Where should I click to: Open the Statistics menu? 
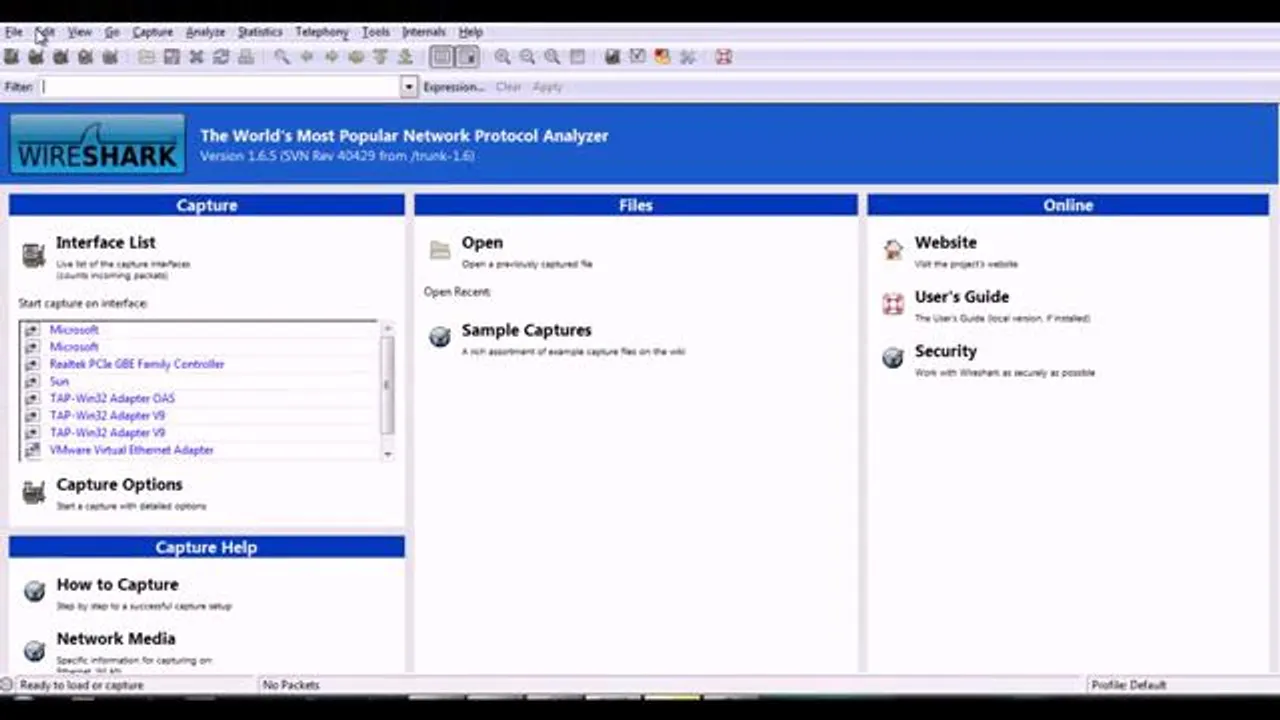tap(260, 32)
